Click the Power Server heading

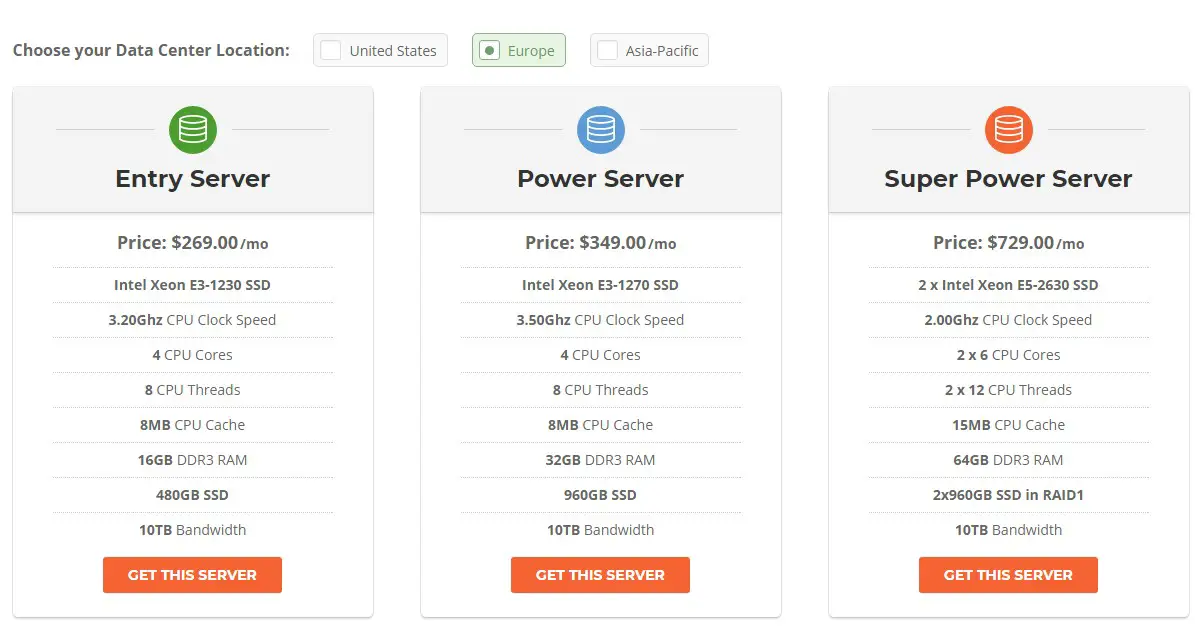pyautogui.click(x=601, y=178)
